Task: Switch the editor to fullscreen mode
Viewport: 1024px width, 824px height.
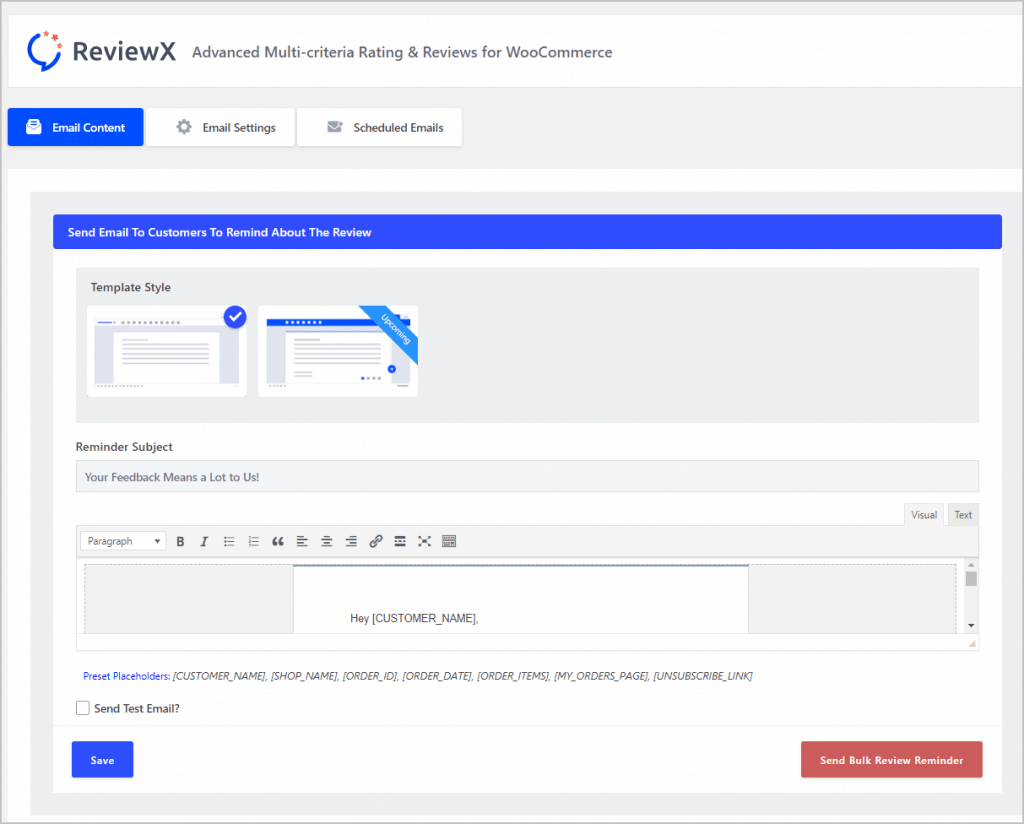Action: pyautogui.click(x=424, y=541)
